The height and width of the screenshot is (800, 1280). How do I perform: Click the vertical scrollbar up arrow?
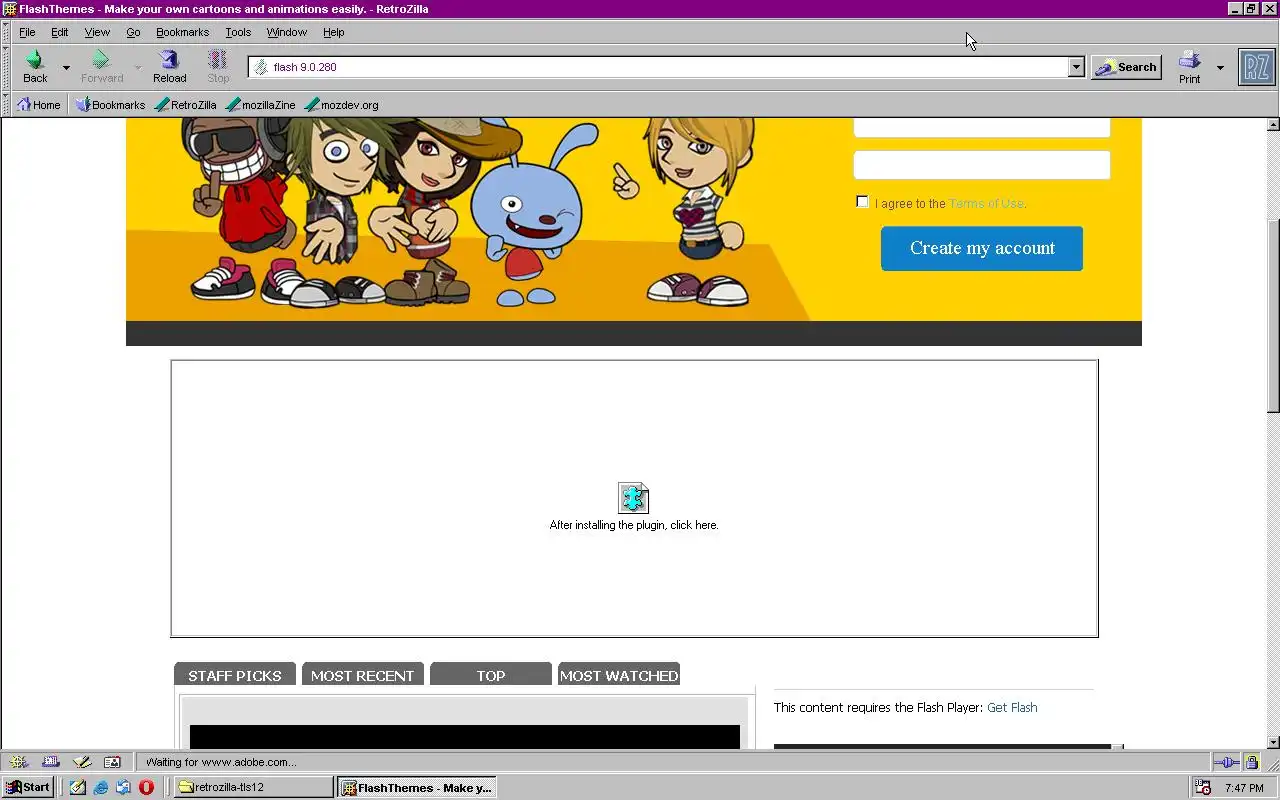1273,125
